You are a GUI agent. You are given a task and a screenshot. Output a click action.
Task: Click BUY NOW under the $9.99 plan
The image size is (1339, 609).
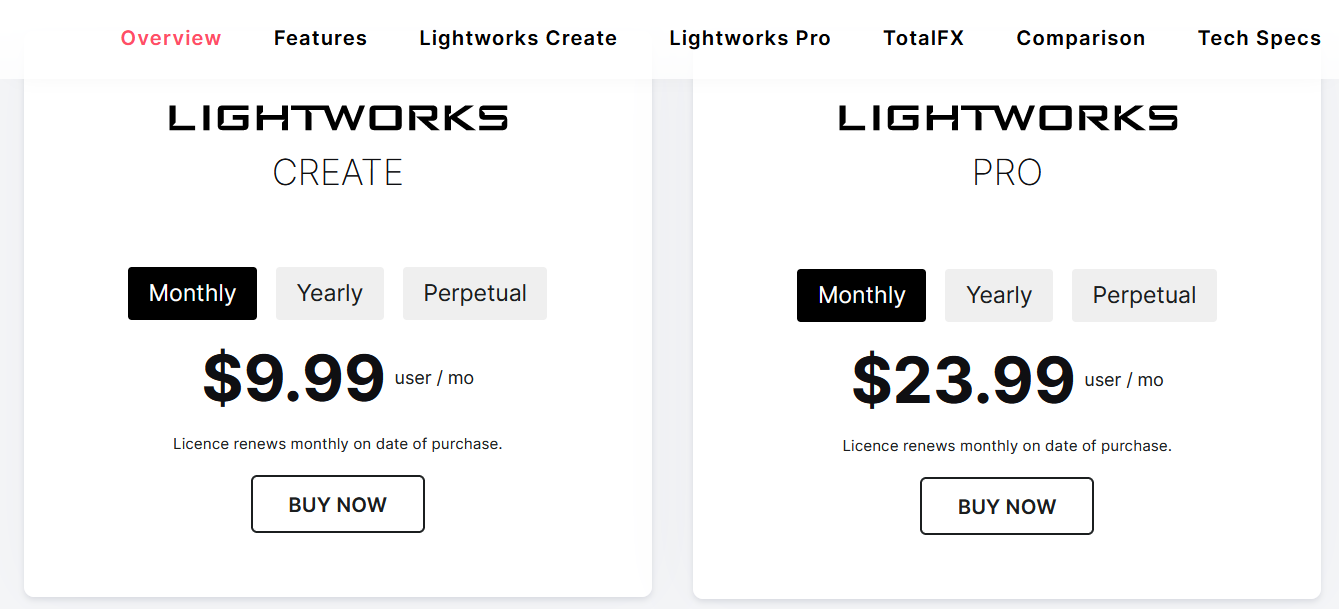tap(338, 504)
